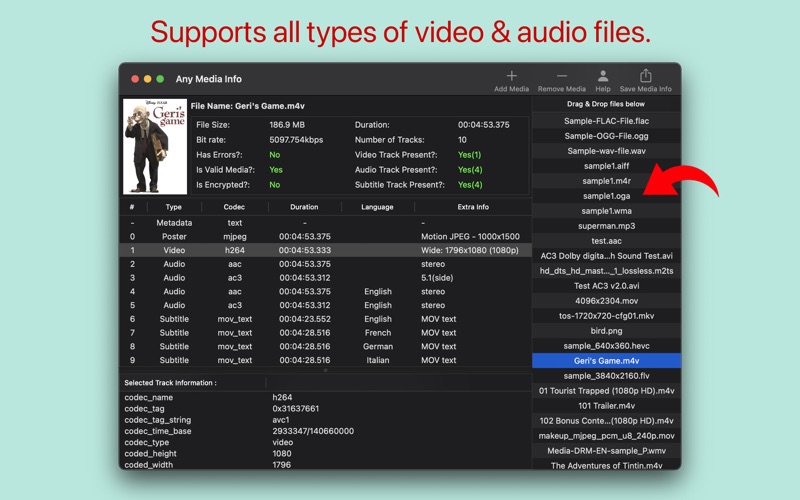Select the Italian subtitle track row
Viewport: 800px width, 500px height.
tap(326, 360)
